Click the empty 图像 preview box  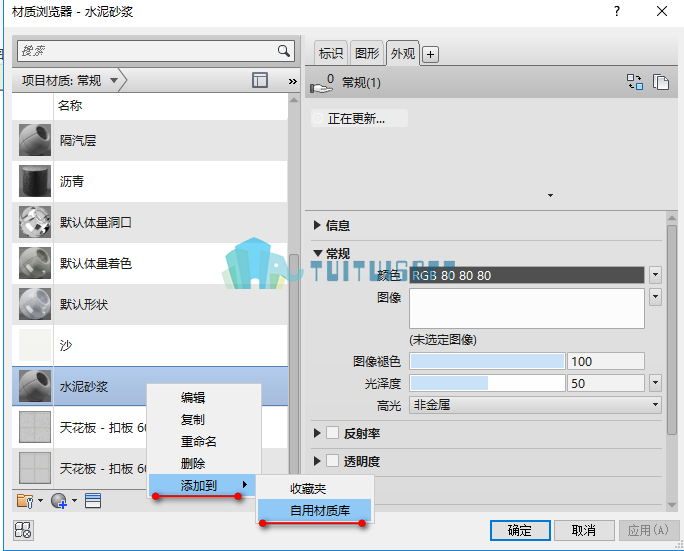[x=527, y=308]
